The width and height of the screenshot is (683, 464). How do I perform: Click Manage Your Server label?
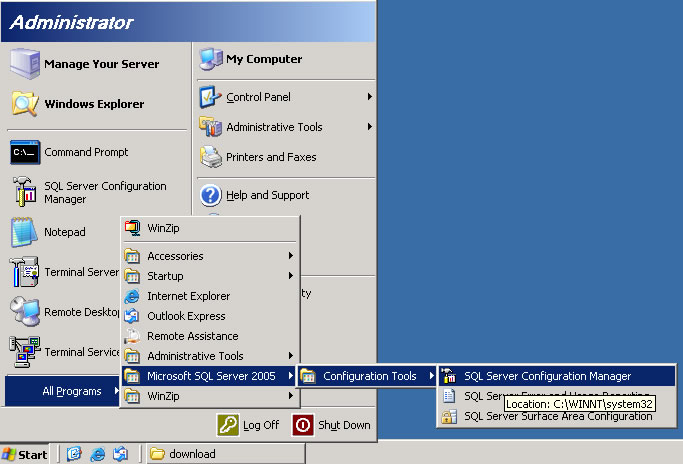(x=101, y=64)
